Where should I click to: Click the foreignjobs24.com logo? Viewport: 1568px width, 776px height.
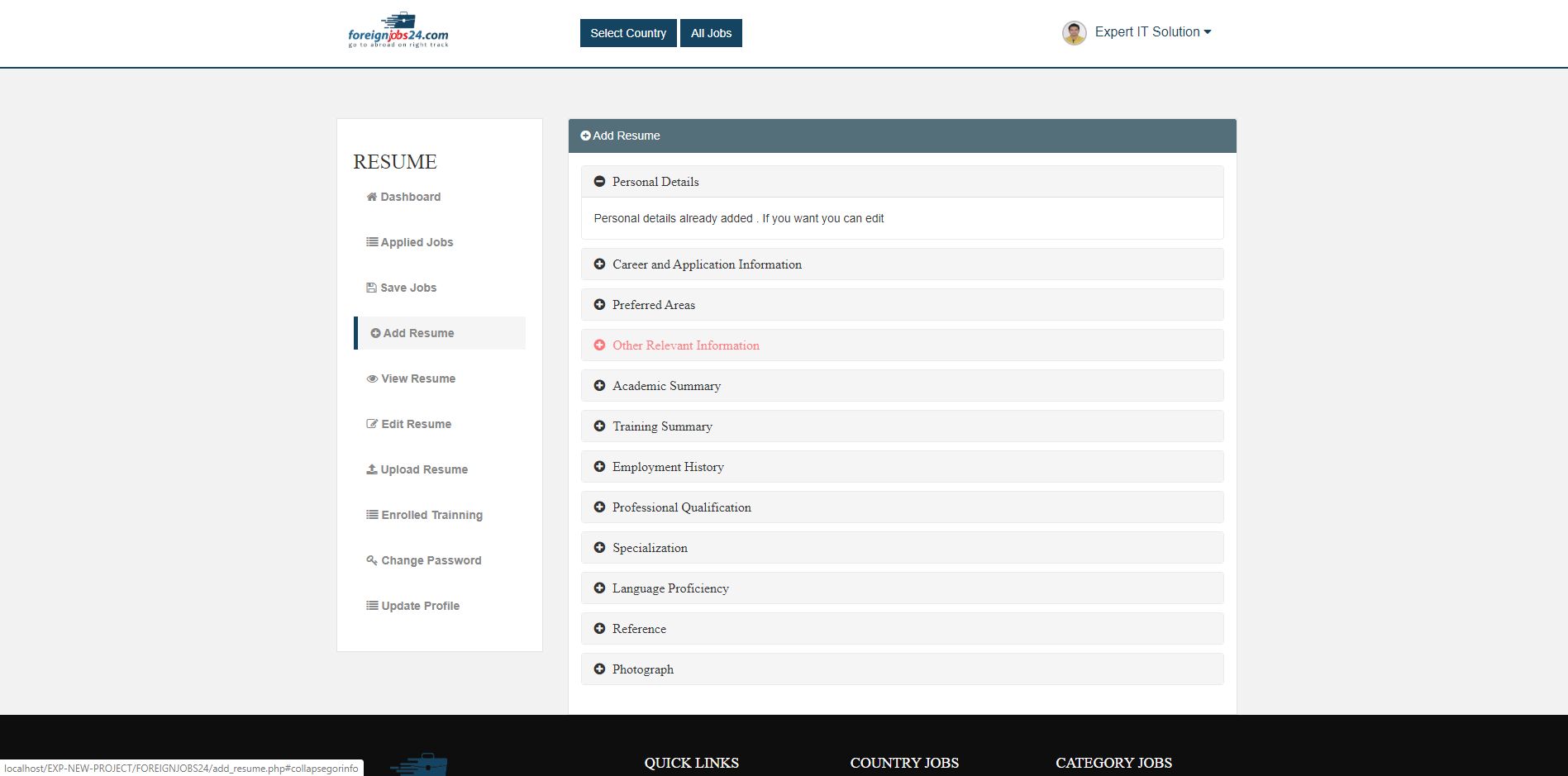click(x=398, y=31)
